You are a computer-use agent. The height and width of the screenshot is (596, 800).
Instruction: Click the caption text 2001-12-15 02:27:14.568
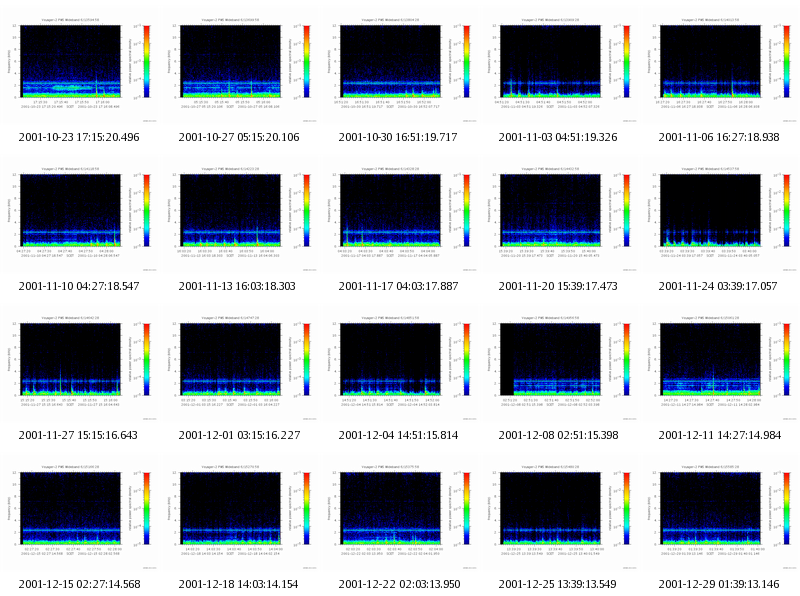[x=80, y=584]
